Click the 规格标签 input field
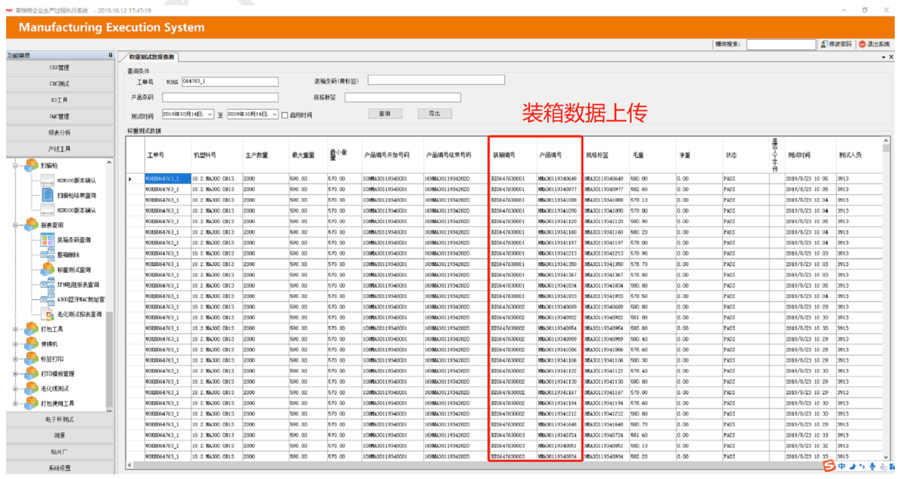The height and width of the screenshot is (479, 900). tap(402, 98)
